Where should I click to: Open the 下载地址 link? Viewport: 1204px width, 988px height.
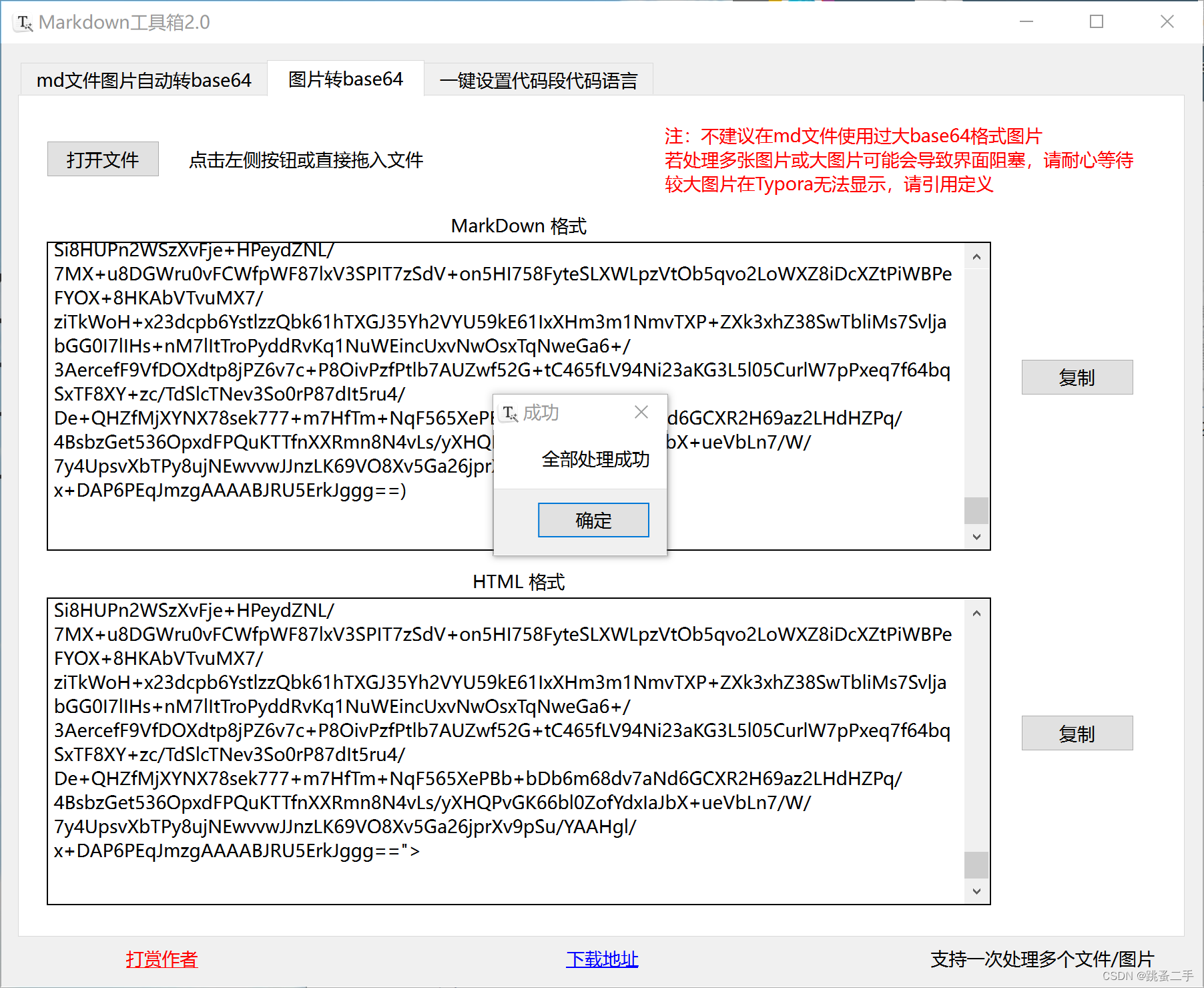(601, 959)
